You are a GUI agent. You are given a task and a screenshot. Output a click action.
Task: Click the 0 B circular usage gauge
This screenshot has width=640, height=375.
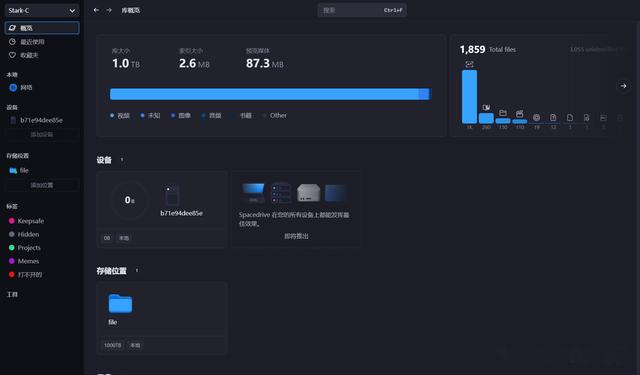(129, 200)
